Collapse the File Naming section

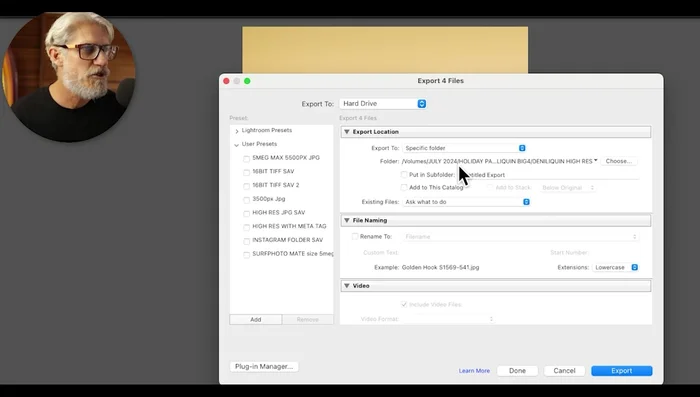pos(347,220)
